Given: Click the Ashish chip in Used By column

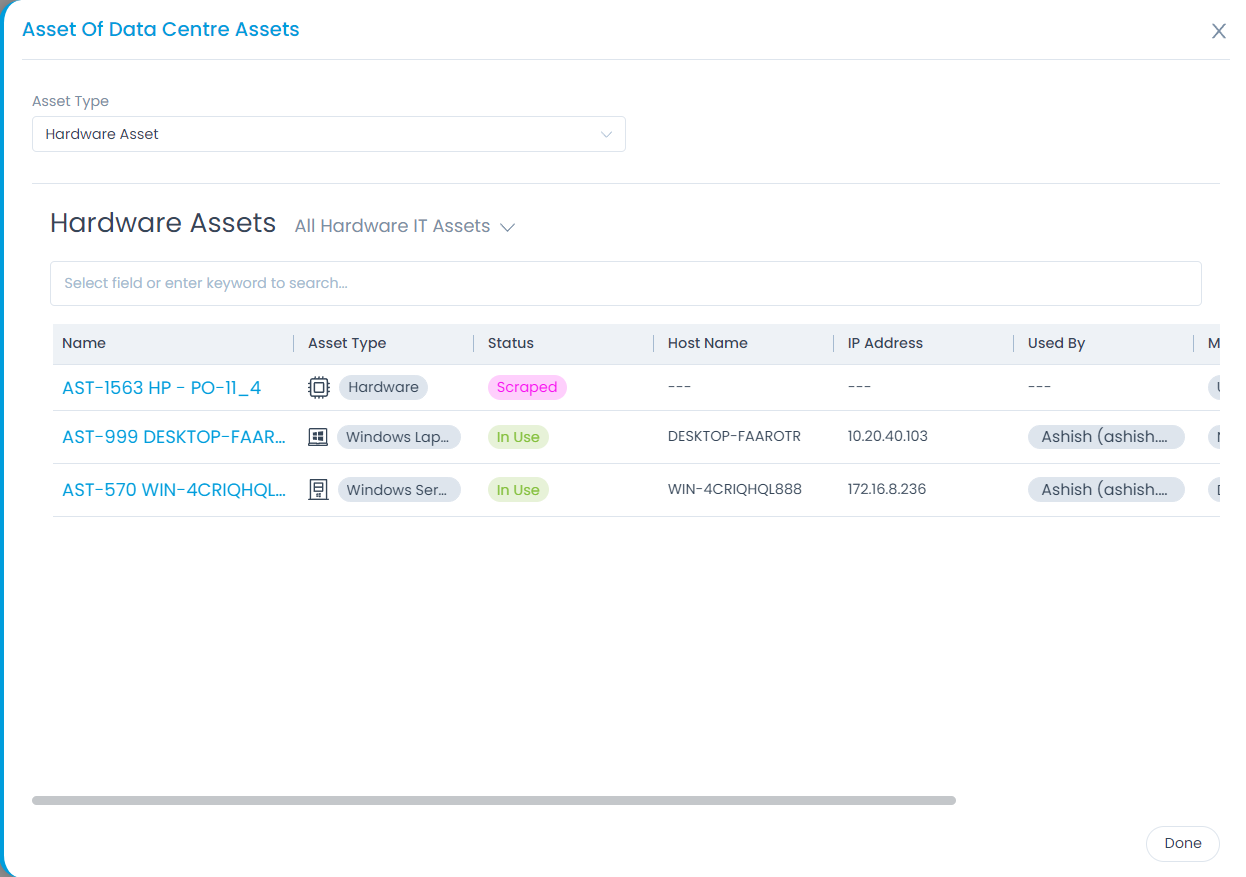Looking at the screenshot, I should tap(1105, 436).
